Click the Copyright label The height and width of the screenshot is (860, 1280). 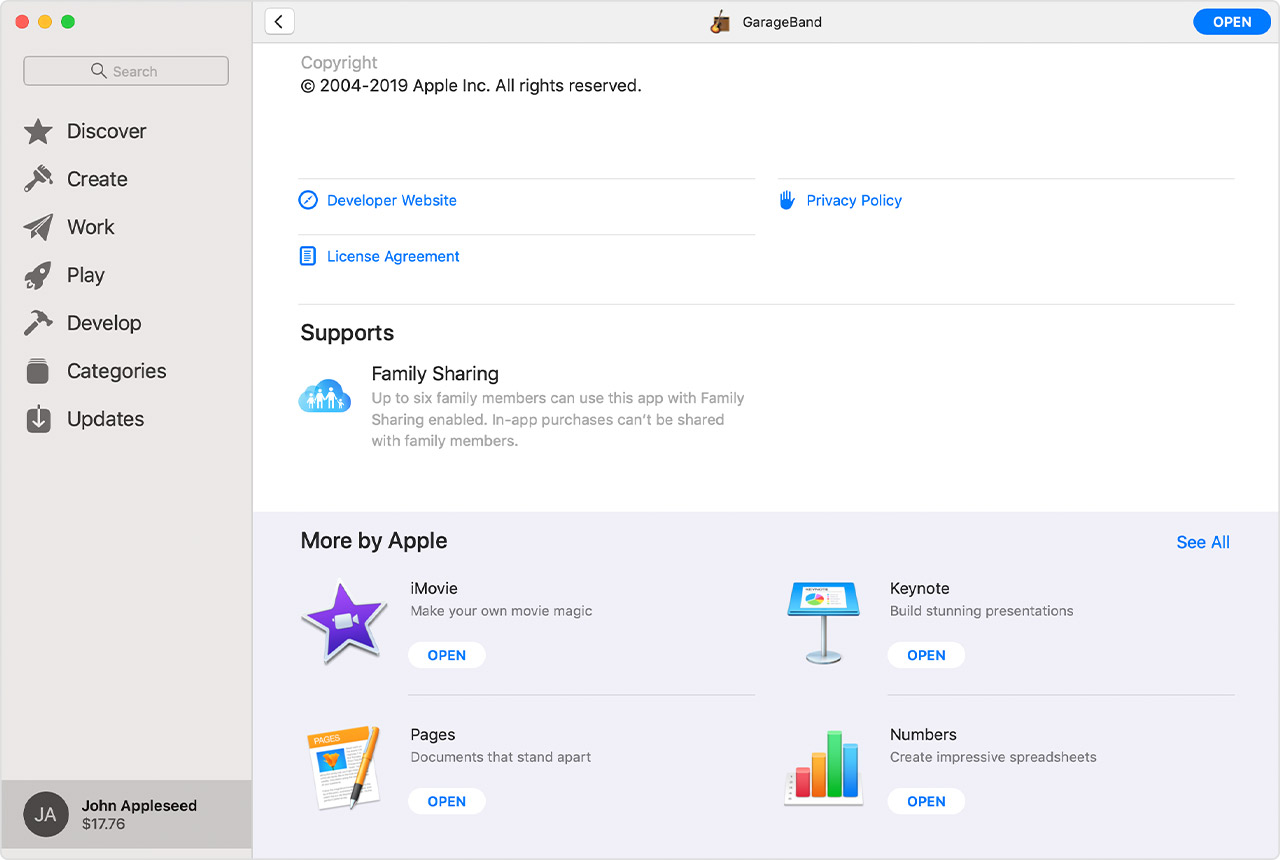[x=339, y=62]
